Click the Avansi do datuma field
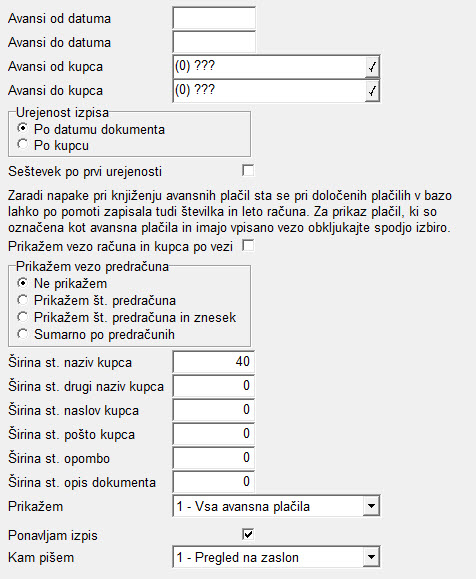This screenshot has height=579, width=476. click(x=214, y=42)
